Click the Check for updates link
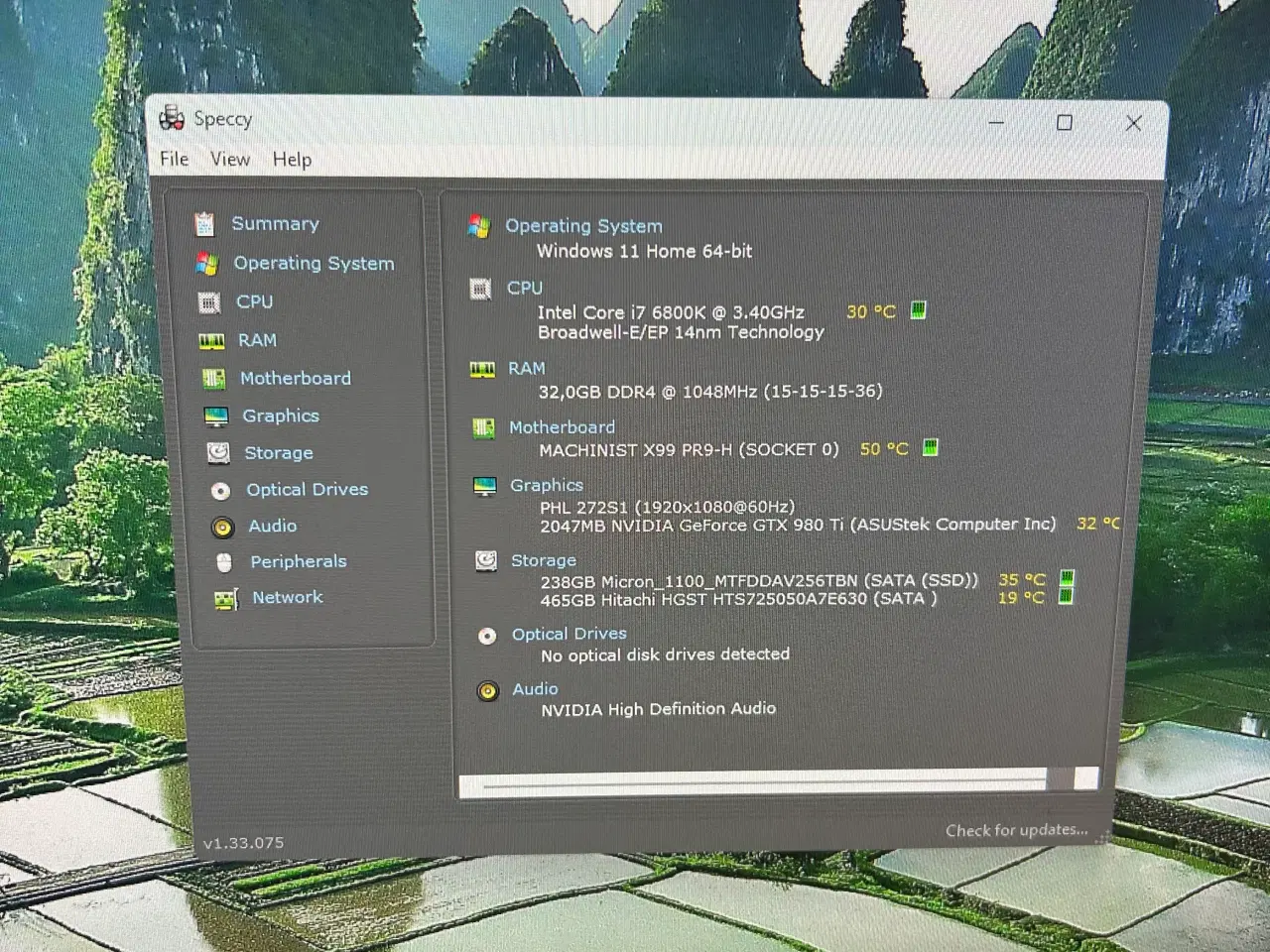Image resolution: width=1270 pixels, height=952 pixels. [1016, 830]
